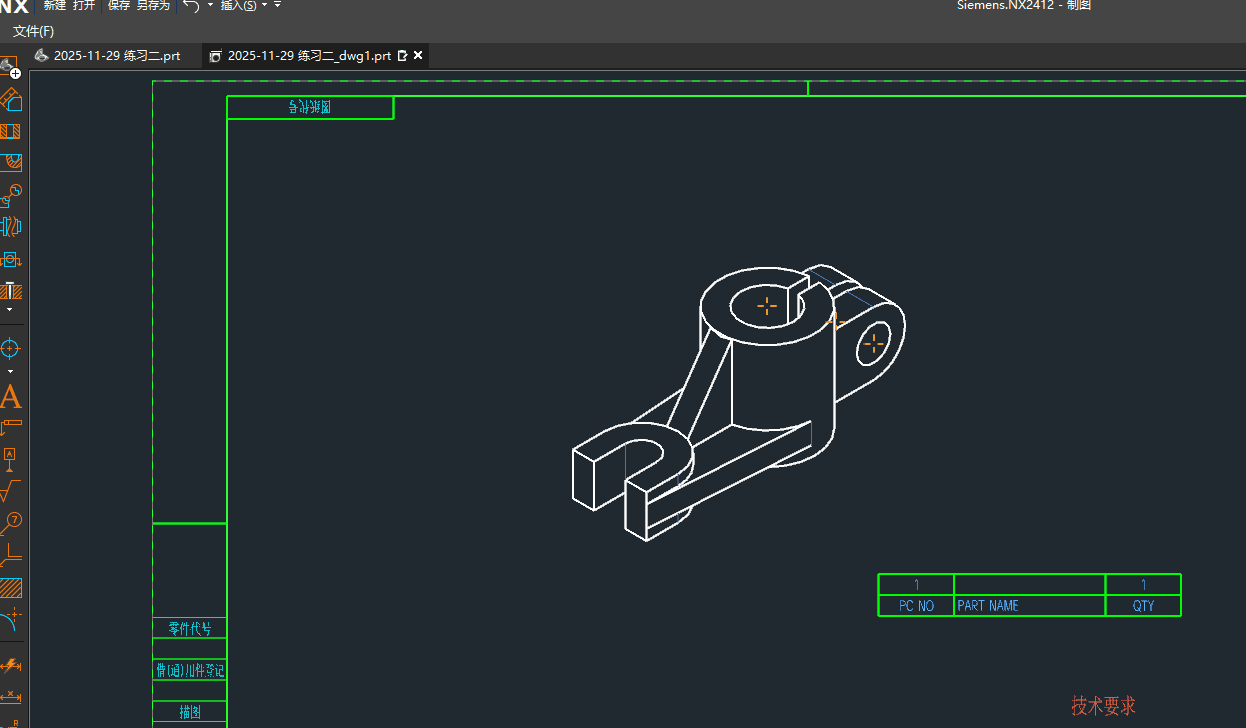Select the Section View tool icon

click(11, 131)
